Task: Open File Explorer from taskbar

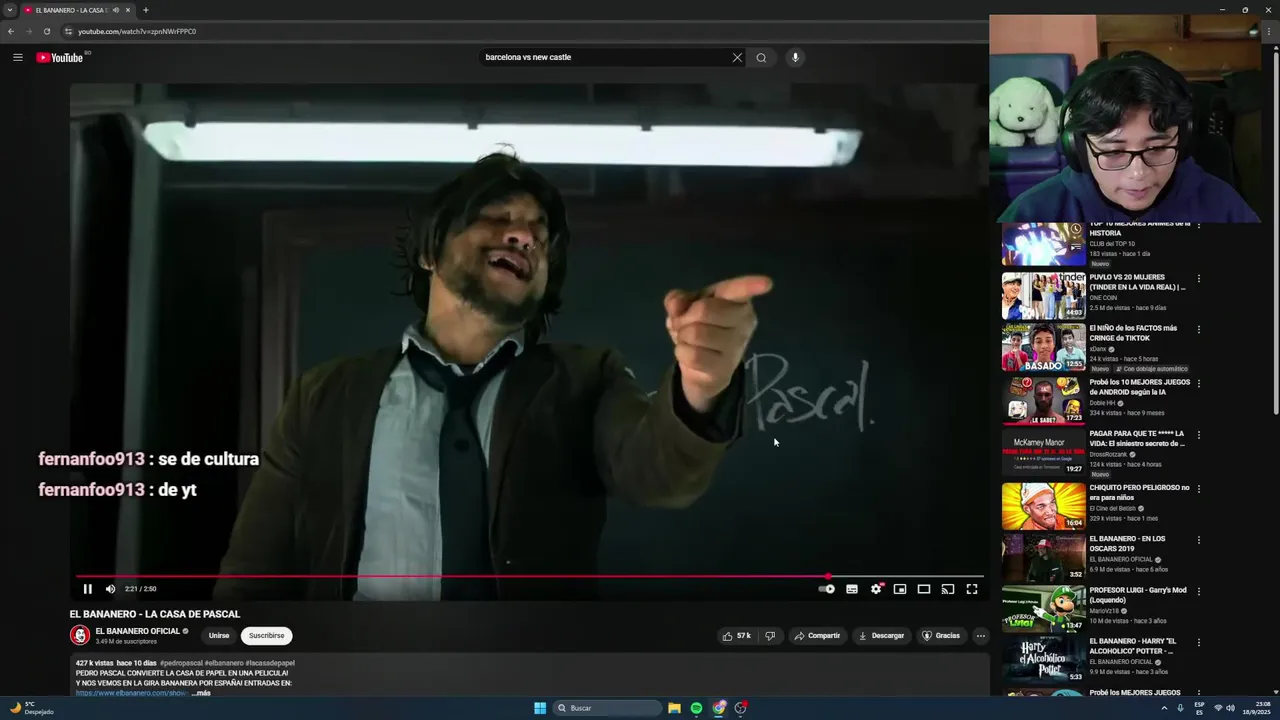Action: [674, 708]
